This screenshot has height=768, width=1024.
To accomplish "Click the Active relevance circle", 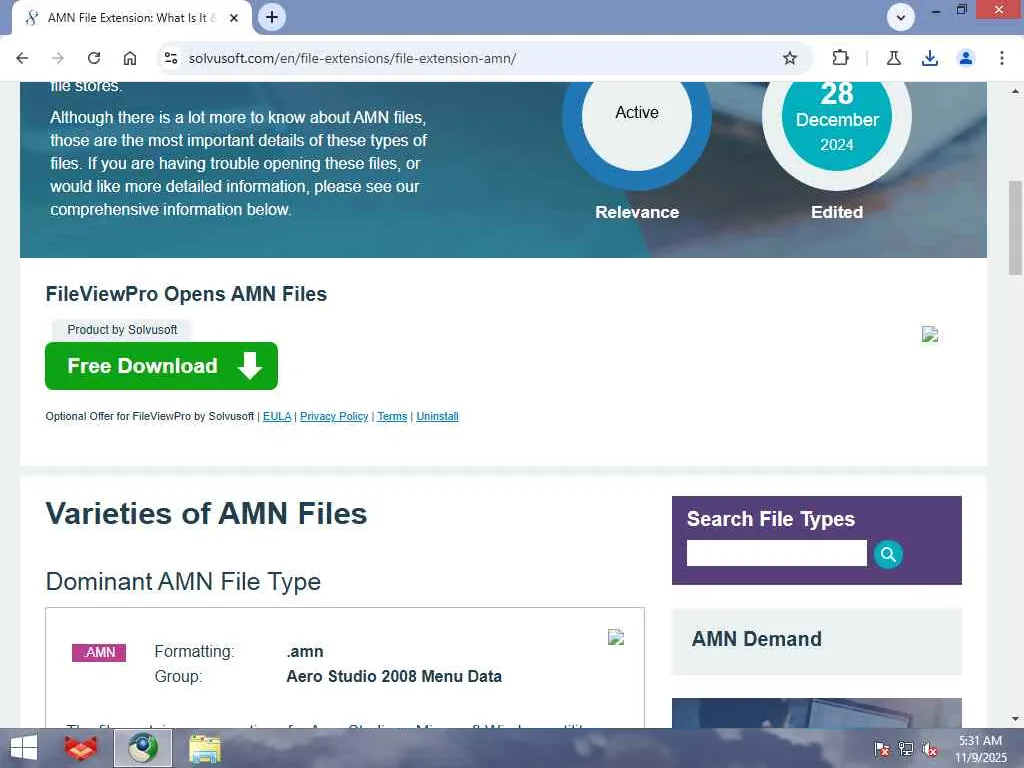I will tap(637, 116).
